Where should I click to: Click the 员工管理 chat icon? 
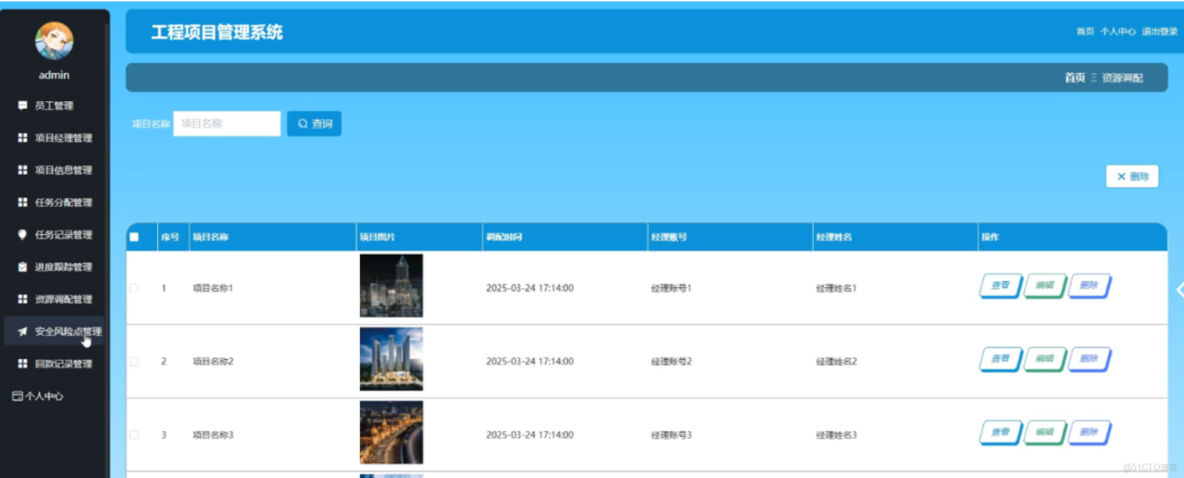point(22,106)
